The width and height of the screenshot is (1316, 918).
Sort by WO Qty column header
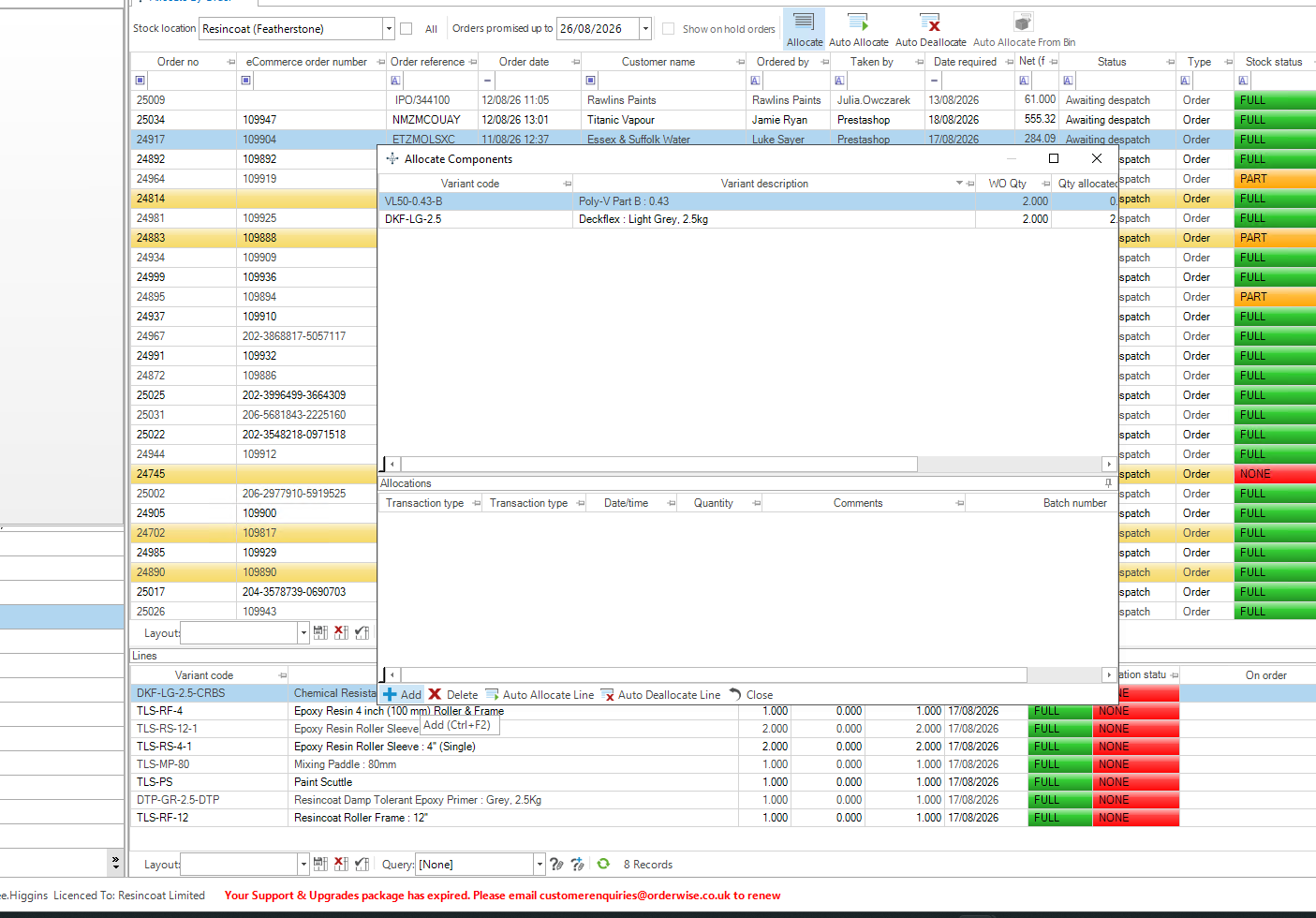click(x=1007, y=184)
